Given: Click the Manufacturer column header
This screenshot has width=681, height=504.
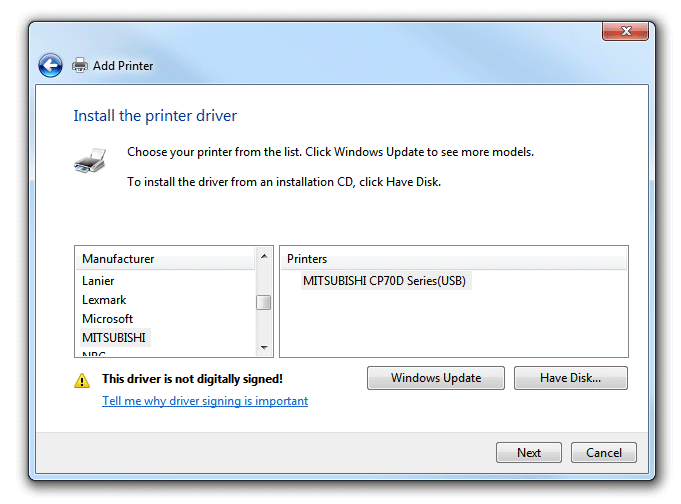Looking at the screenshot, I should 165,259.
